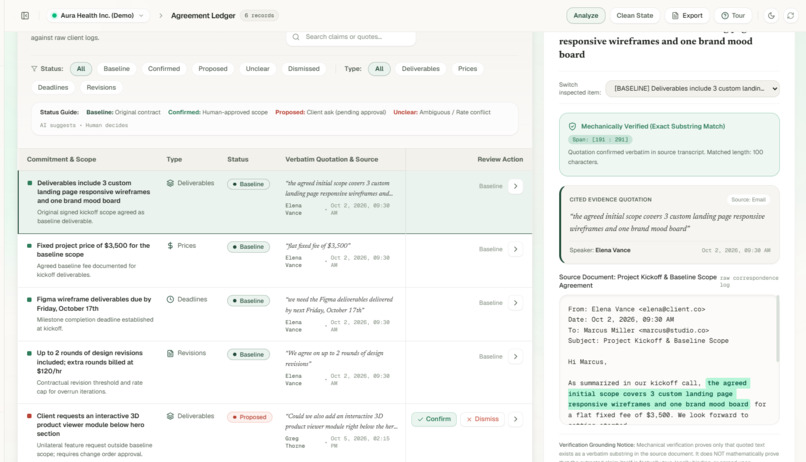The width and height of the screenshot is (806, 462).
Task: Confirm the 3D product viewer request
Action: [x=434, y=419]
